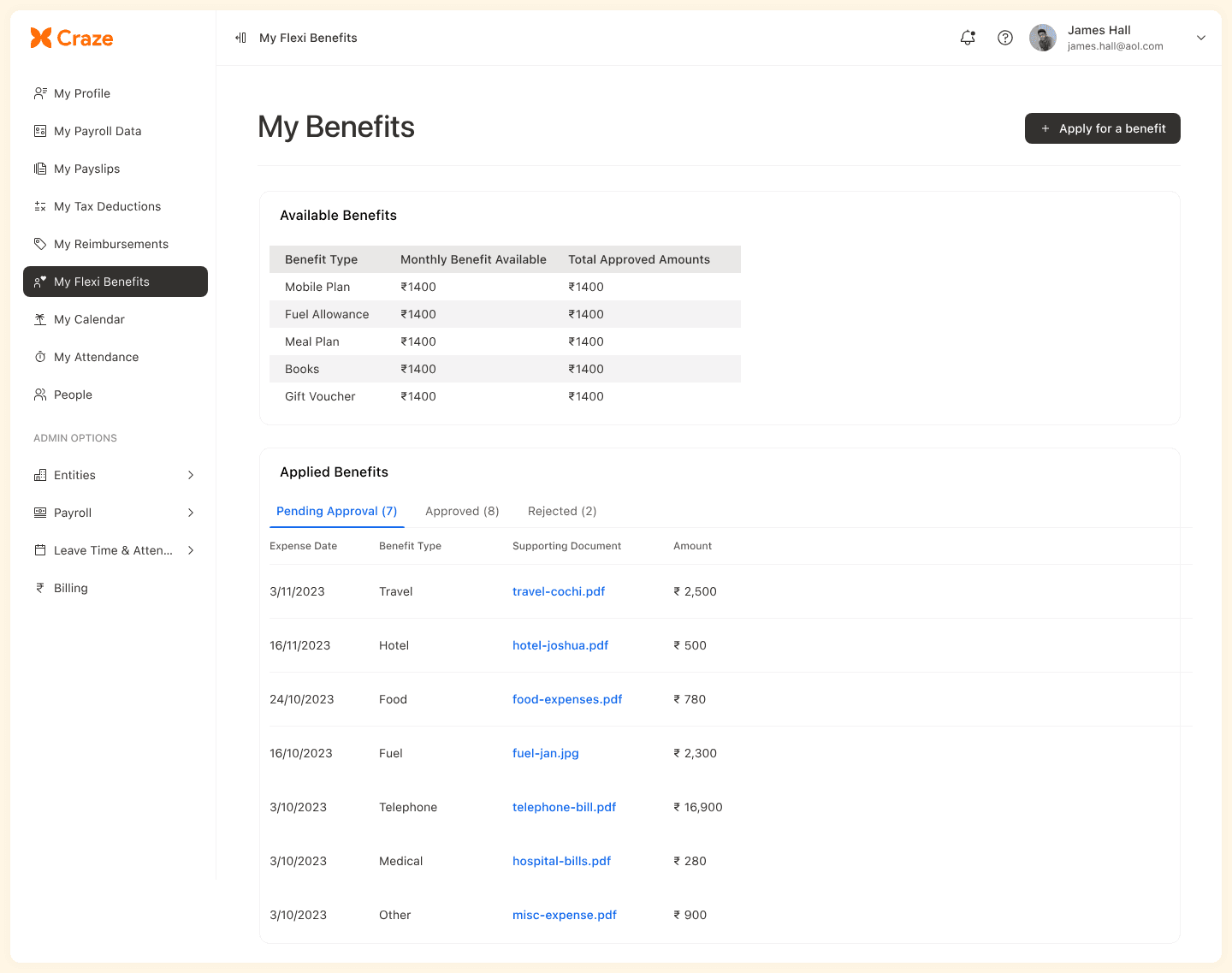Click the Amount column header

692,546
